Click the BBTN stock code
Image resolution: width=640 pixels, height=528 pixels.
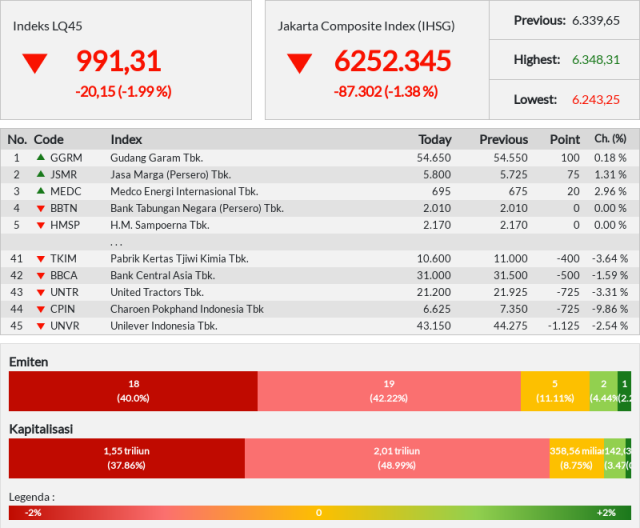(x=64, y=208)
